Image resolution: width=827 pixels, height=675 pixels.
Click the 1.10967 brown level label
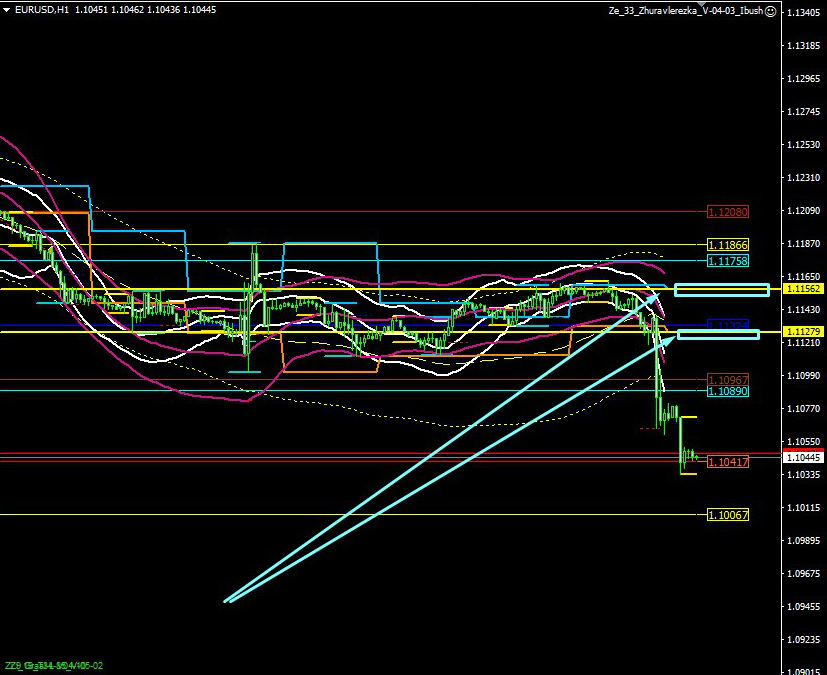point(728,380)
